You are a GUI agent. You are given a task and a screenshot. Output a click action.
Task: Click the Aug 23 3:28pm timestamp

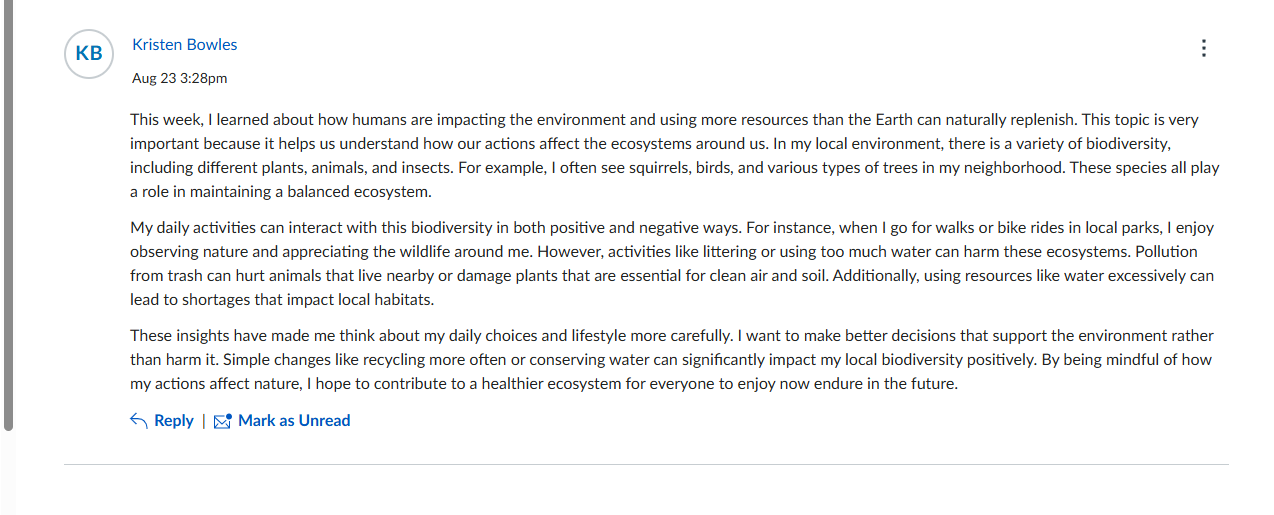click(x=180, y=78)
